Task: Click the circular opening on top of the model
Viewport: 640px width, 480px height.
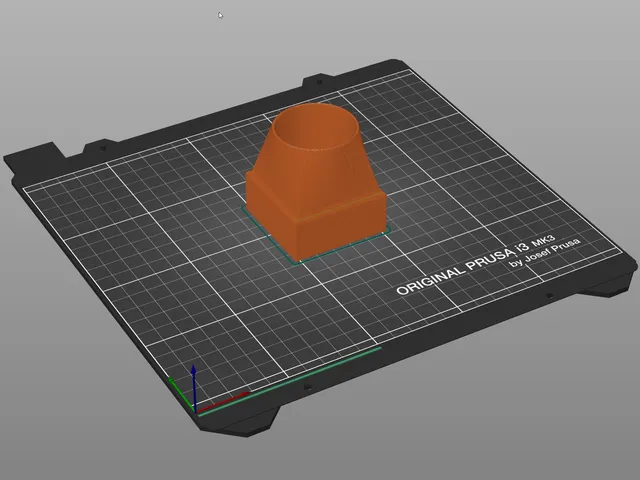Action: [x=316, y=127]
